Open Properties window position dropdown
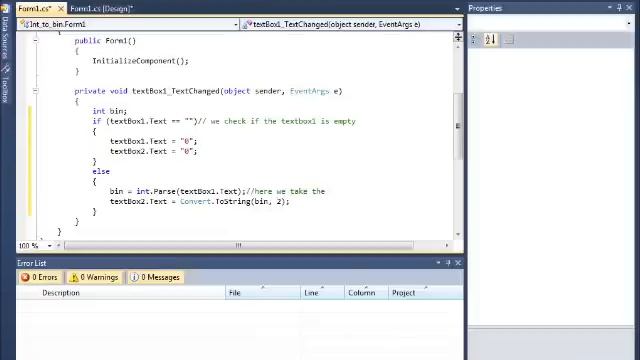640x360 pixels. coord(609,8)
